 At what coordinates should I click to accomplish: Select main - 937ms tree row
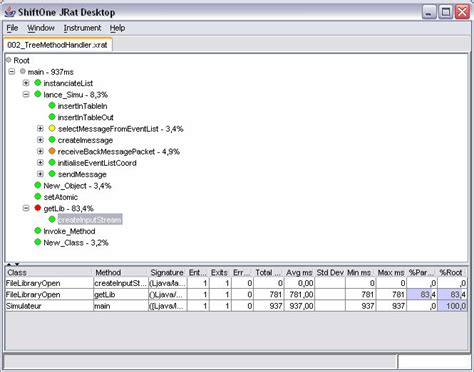[50, 72]
